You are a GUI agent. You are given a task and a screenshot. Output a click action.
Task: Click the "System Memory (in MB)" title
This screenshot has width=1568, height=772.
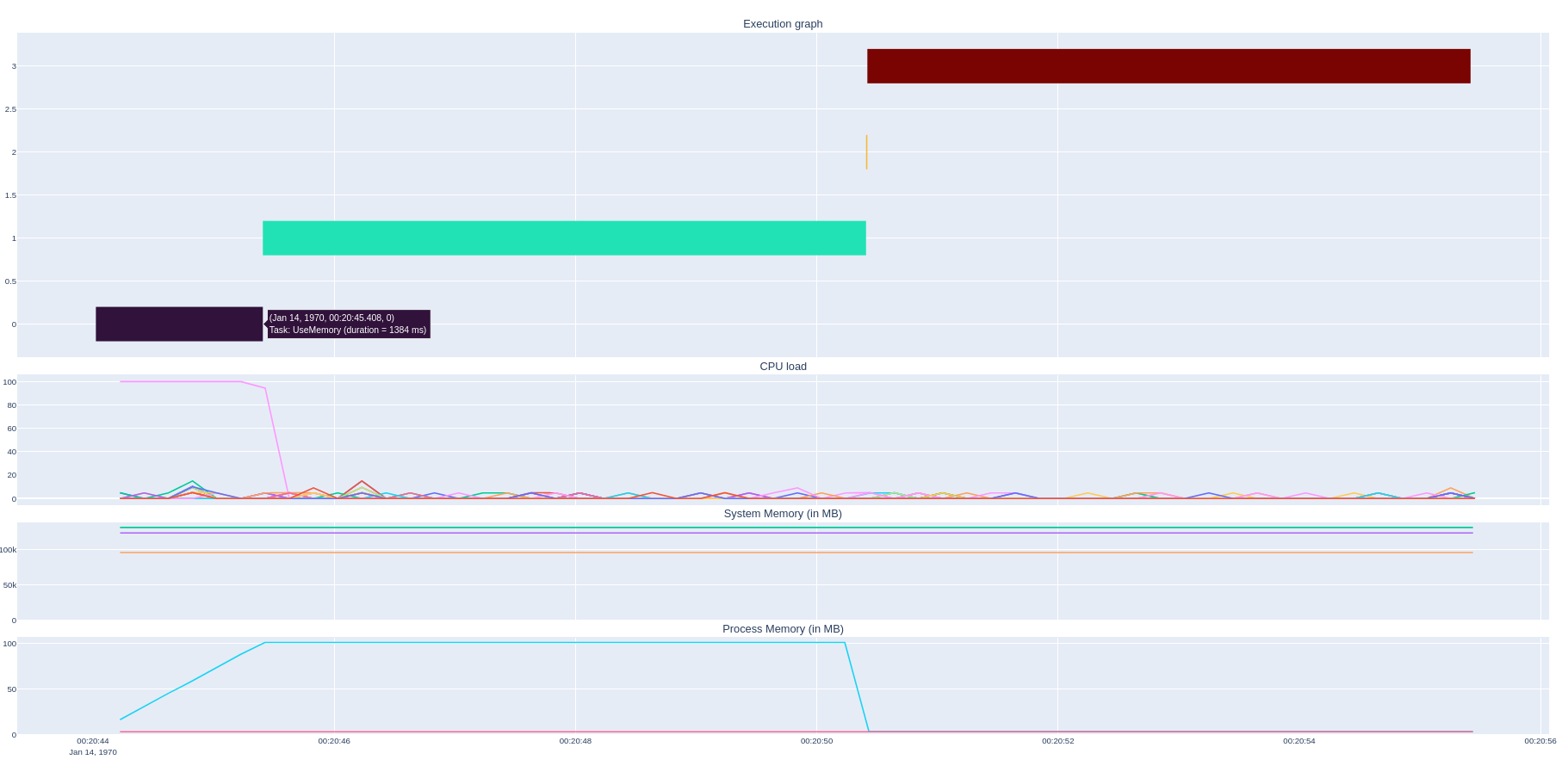pyautogui.click(x=783, y=514)
